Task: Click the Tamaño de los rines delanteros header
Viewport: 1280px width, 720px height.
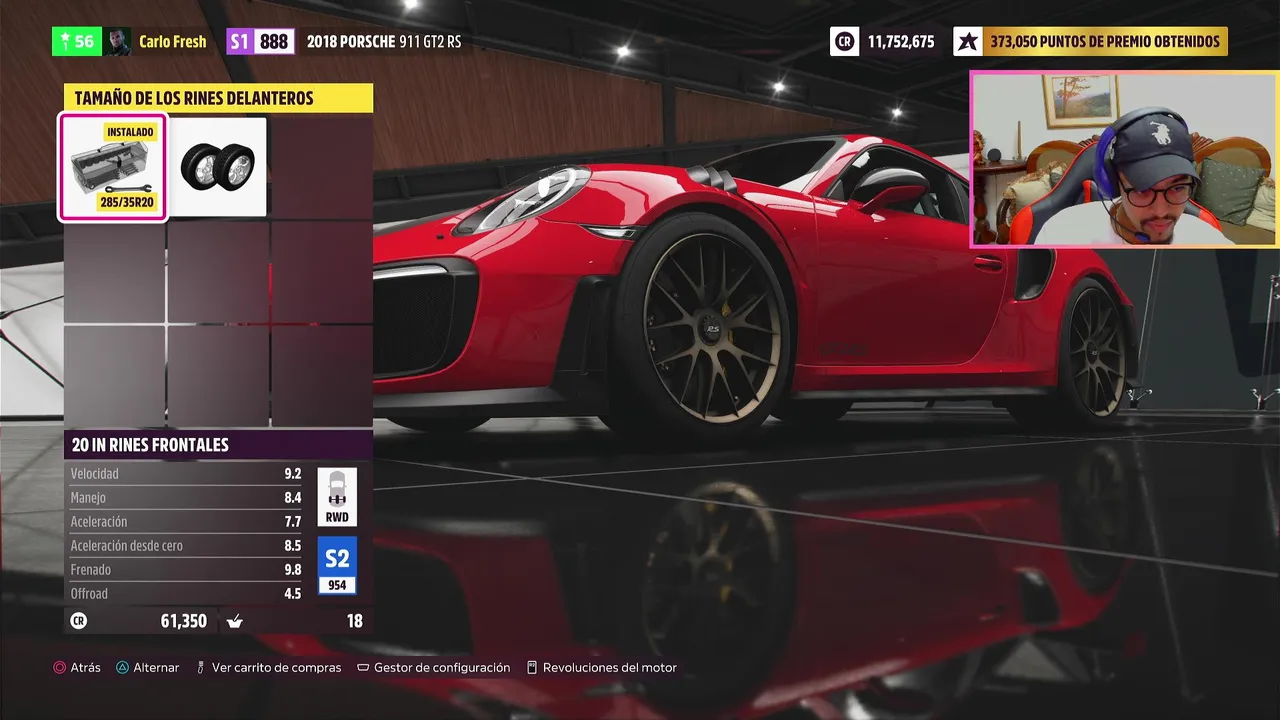Action: (218, 98)
